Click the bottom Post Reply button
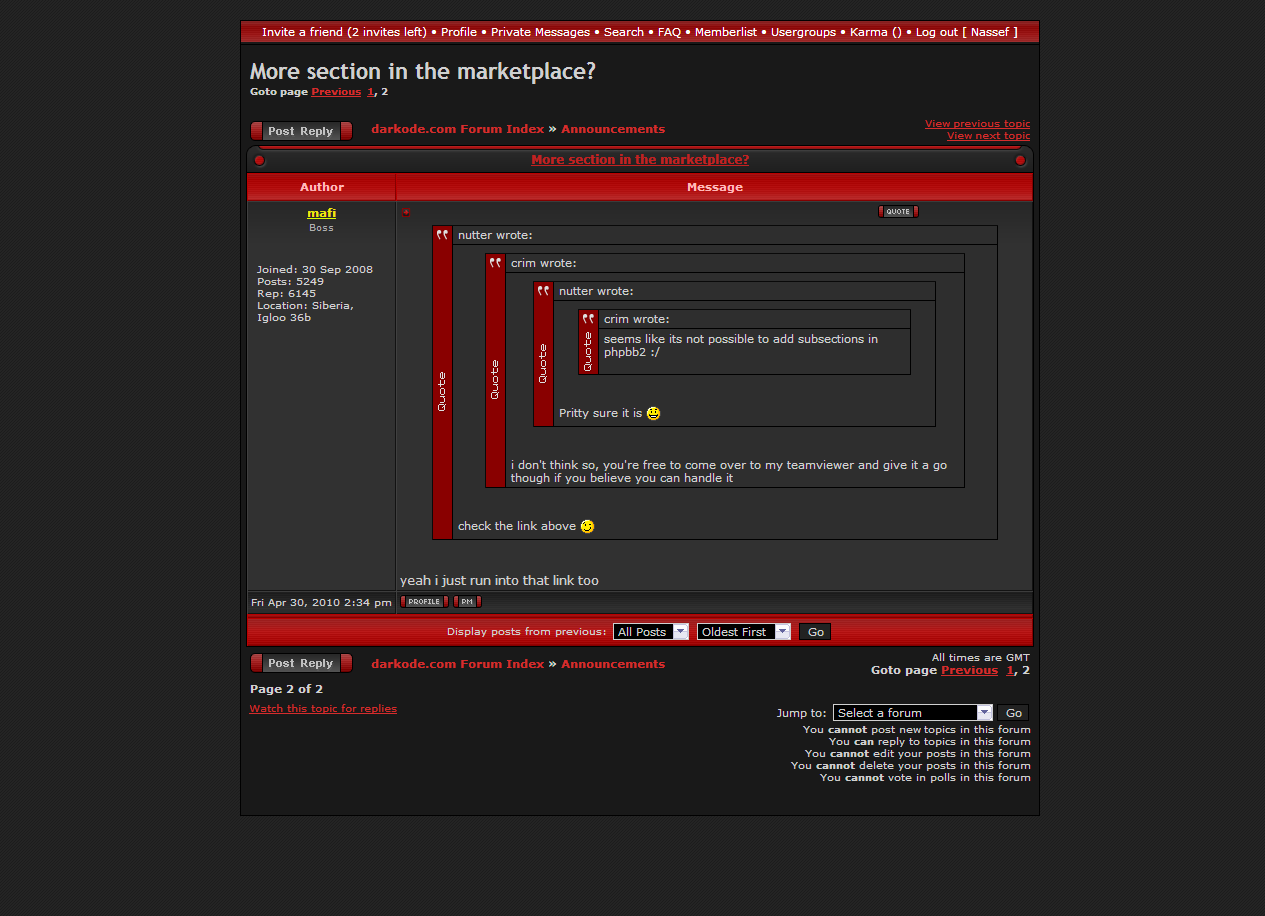This screenshot has height=916, width=1265. coord(301,663)
